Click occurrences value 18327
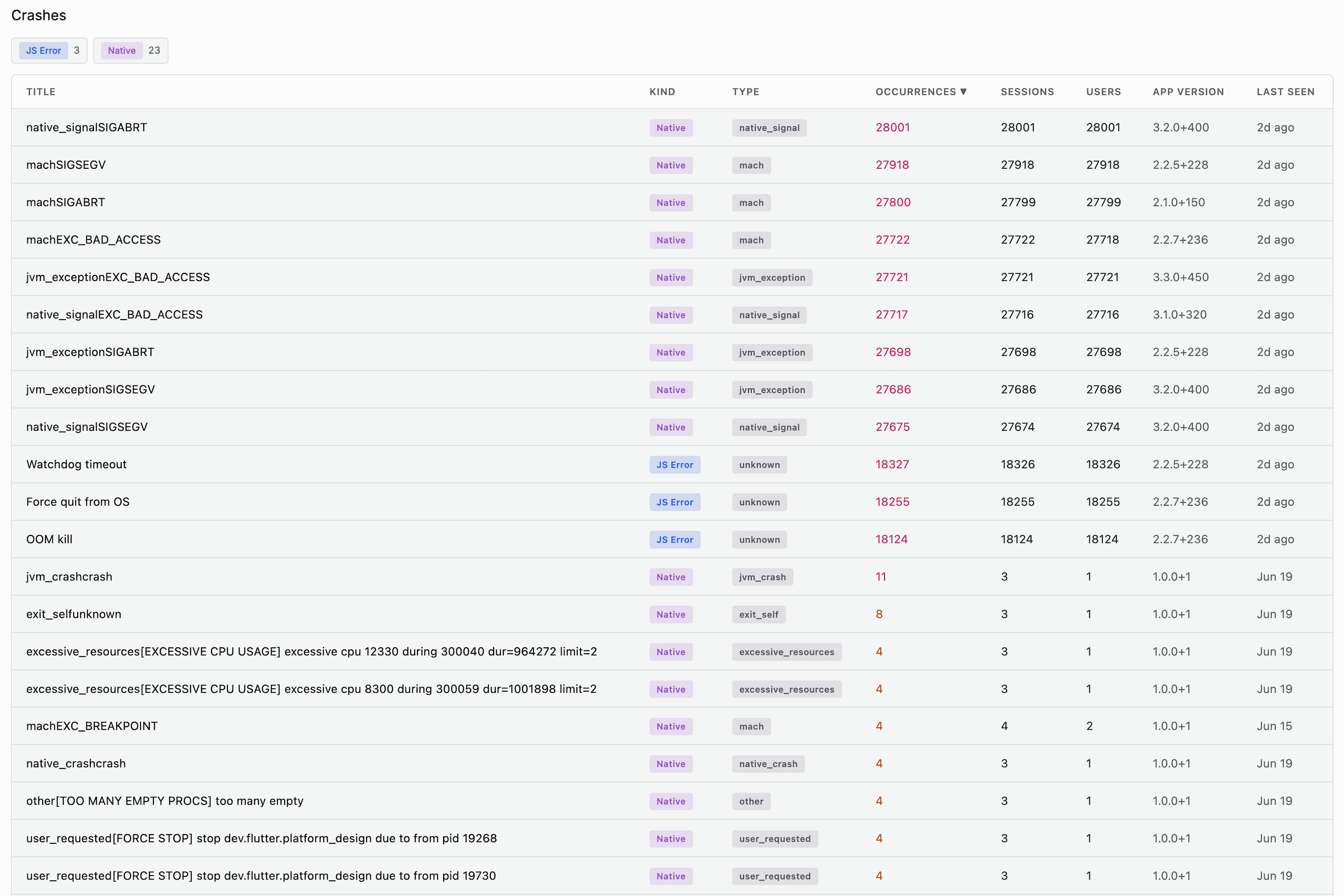The height and width of the screenshot is (896, 1344). click(892, 464)
